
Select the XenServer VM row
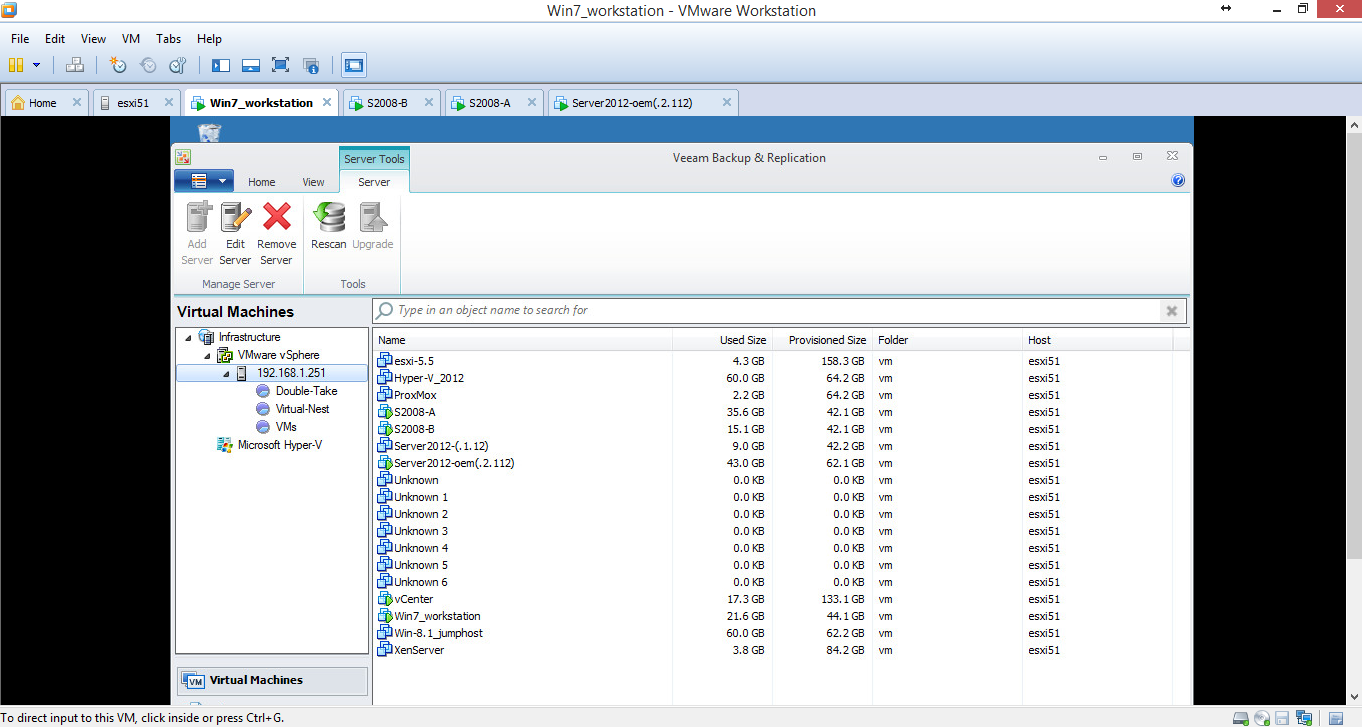pos(773,650)
